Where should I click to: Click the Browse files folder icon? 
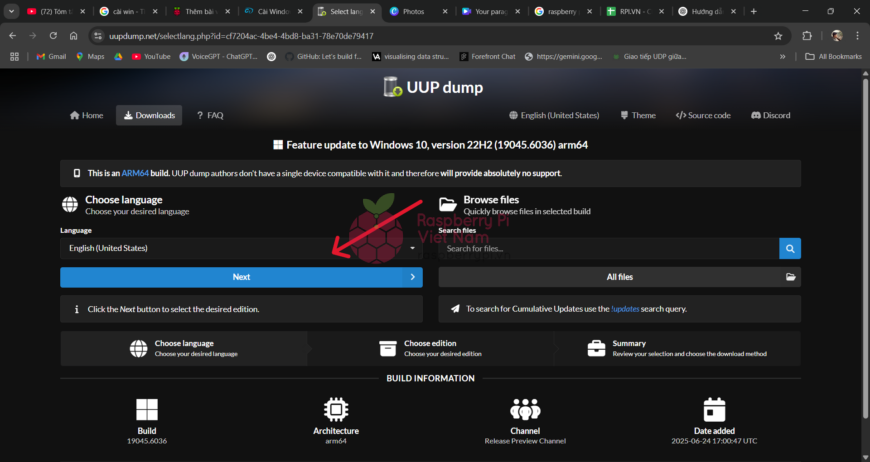(448, 204)
